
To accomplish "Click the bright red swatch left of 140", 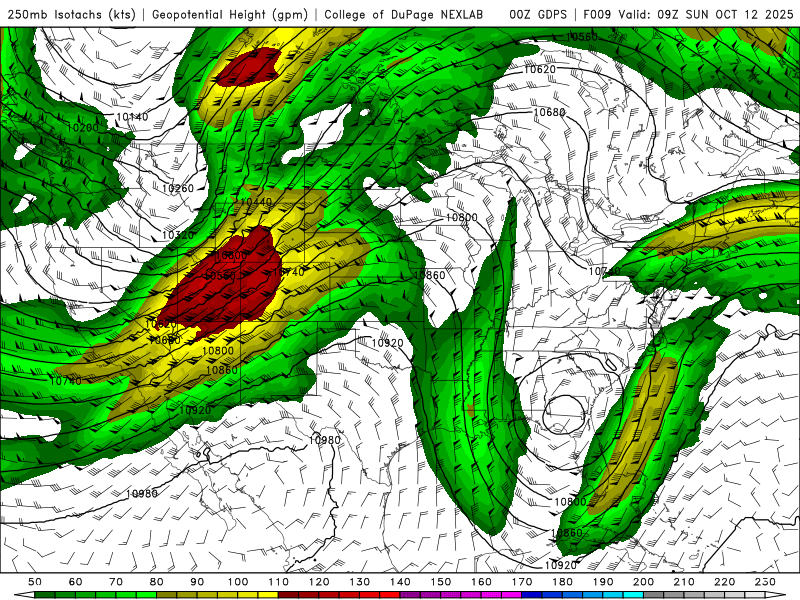I will [x=390, y=595].
